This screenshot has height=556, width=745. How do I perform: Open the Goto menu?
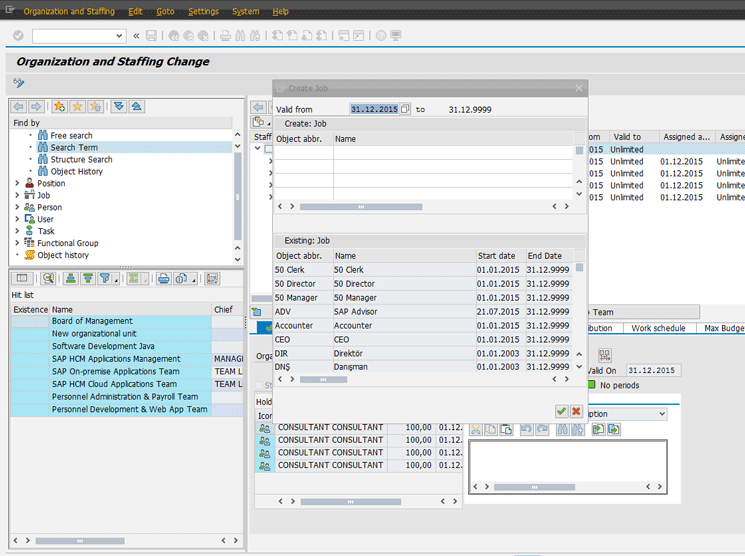[x=165, y=11]
